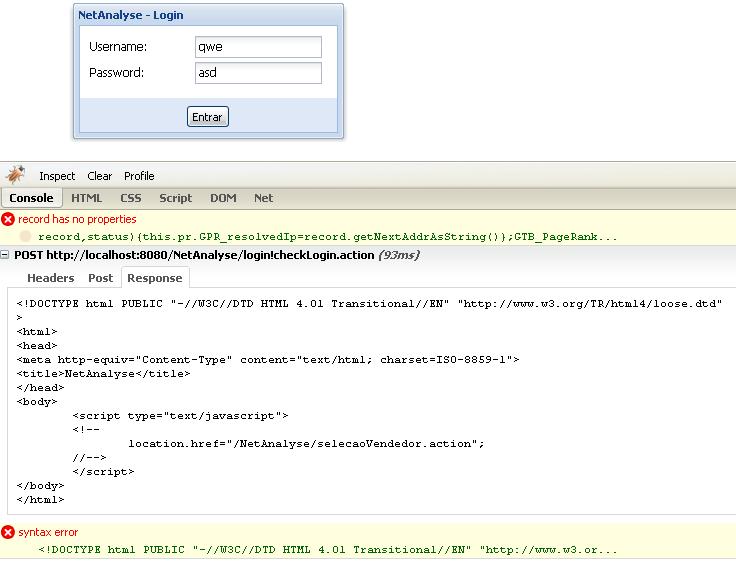Collapse the POST checkLogin.action request
The image size is (736, 574).
point(5,255)
